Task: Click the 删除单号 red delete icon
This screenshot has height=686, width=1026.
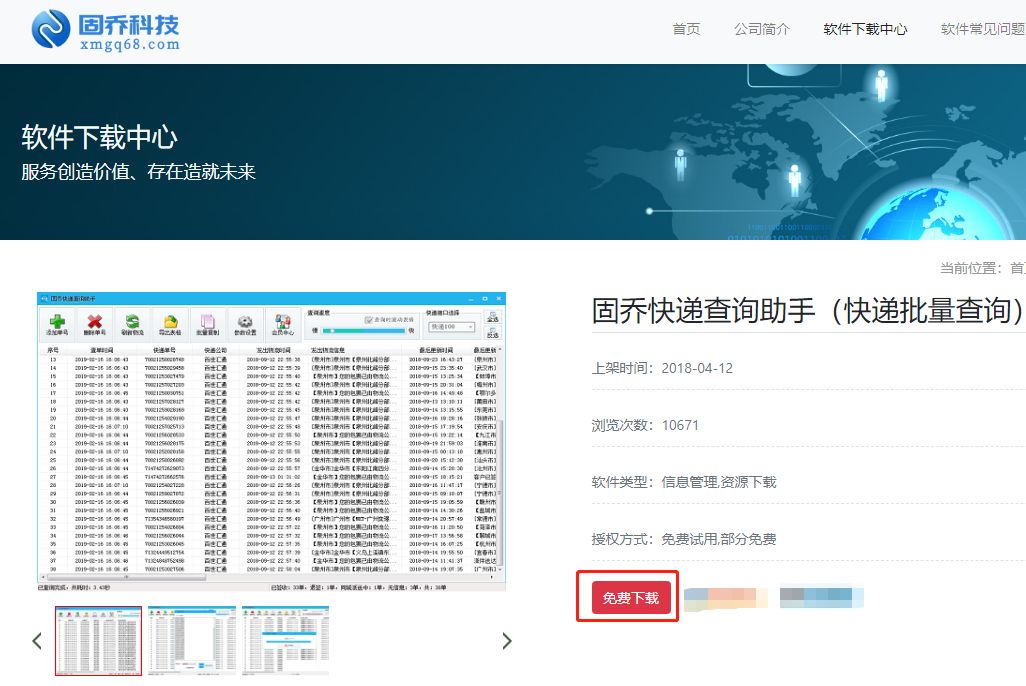Action: pyautogui.click(x=96, y=320)
